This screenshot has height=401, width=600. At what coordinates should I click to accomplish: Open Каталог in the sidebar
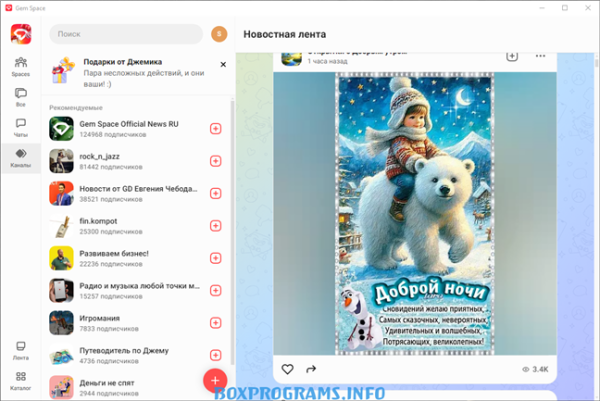[20, 380]
